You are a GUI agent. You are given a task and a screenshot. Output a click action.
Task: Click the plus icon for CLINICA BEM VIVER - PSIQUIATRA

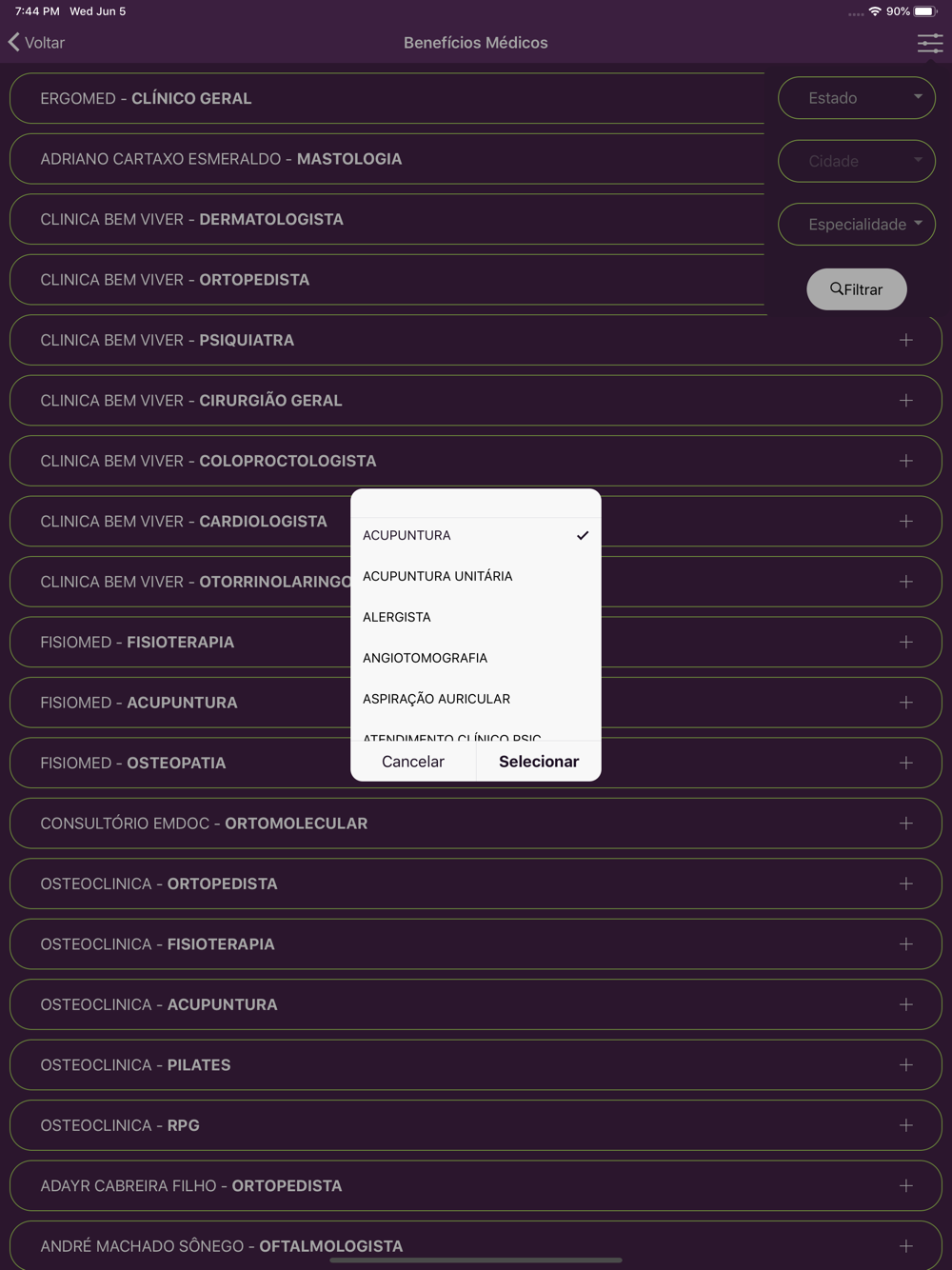(905, 340)
